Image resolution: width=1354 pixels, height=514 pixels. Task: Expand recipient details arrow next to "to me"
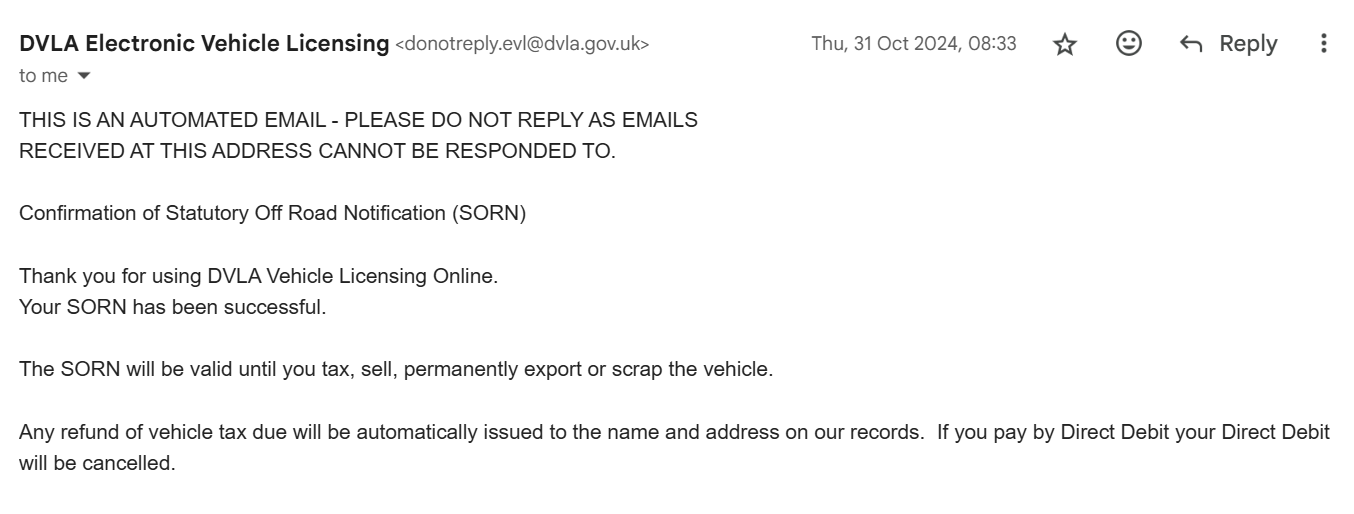(84, 76)
